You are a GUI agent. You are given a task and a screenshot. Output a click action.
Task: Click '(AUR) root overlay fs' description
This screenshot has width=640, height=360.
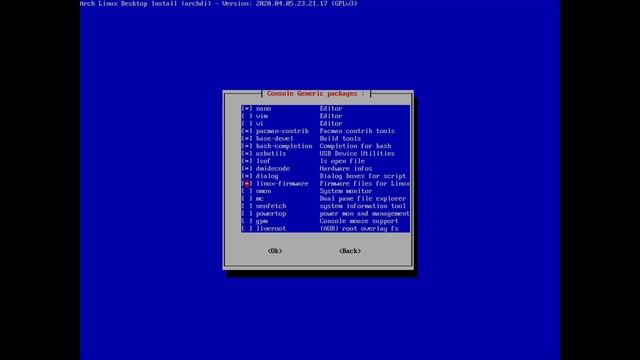(x=359, y=229)
